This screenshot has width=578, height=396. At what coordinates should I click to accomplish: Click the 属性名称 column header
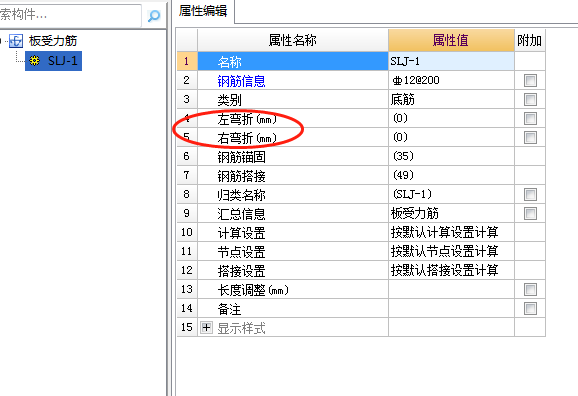[x=293, y=40]
